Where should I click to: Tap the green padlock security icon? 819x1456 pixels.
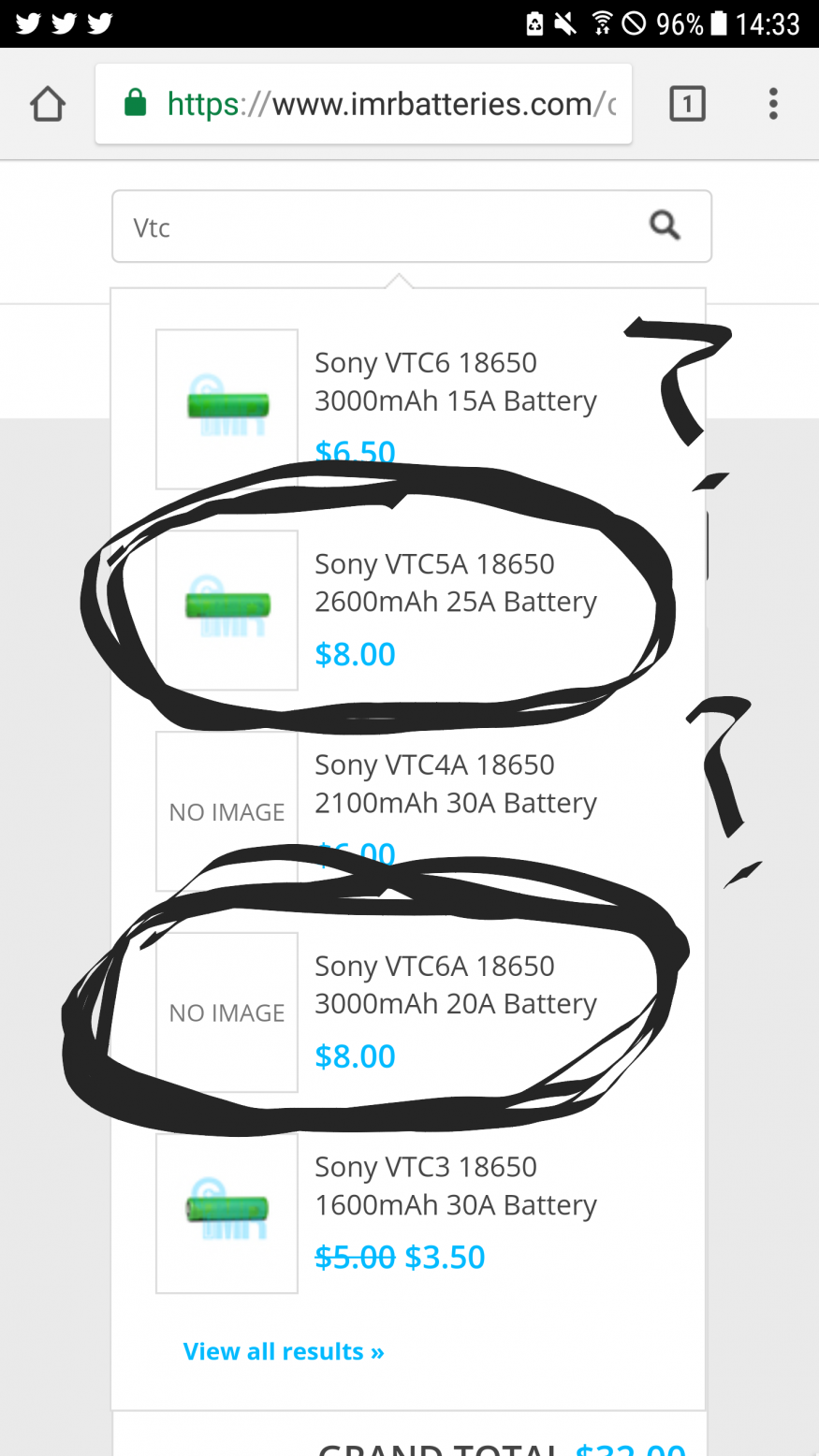tap(136, 103)
